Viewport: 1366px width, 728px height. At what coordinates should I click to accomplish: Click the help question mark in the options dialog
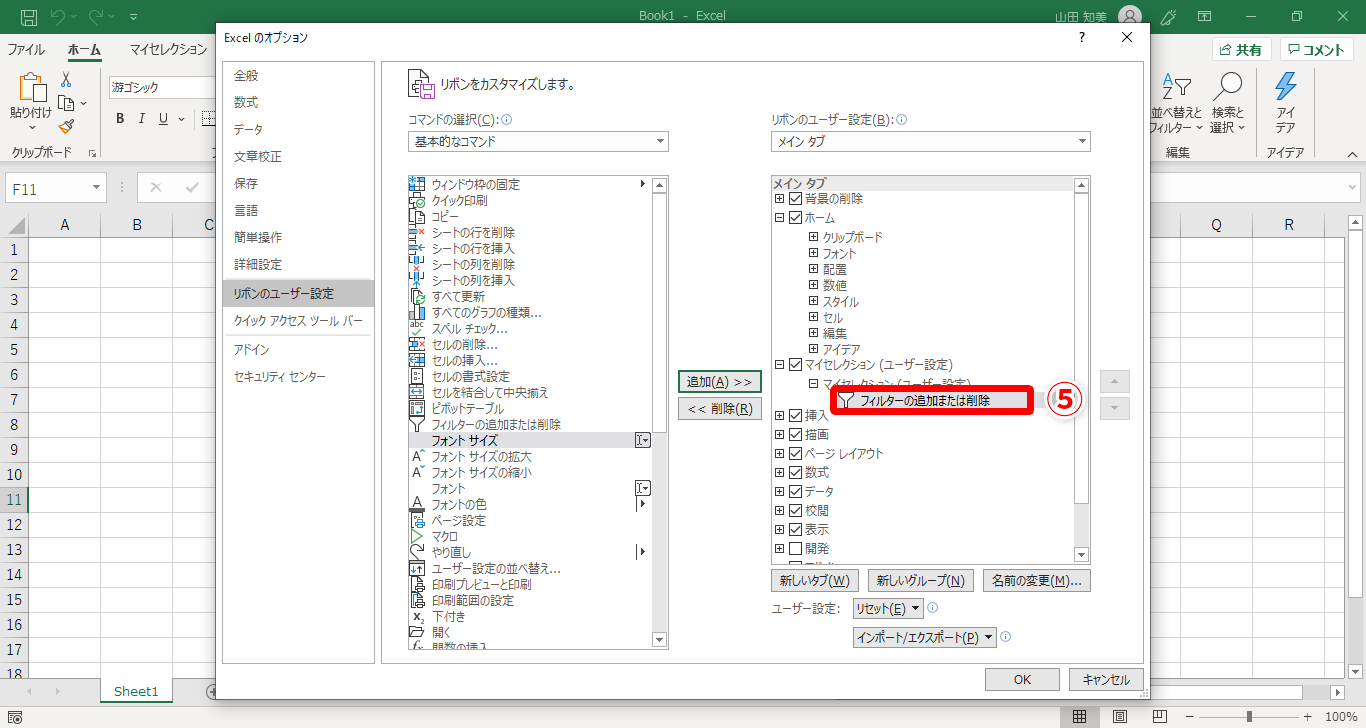[1081, 37]
